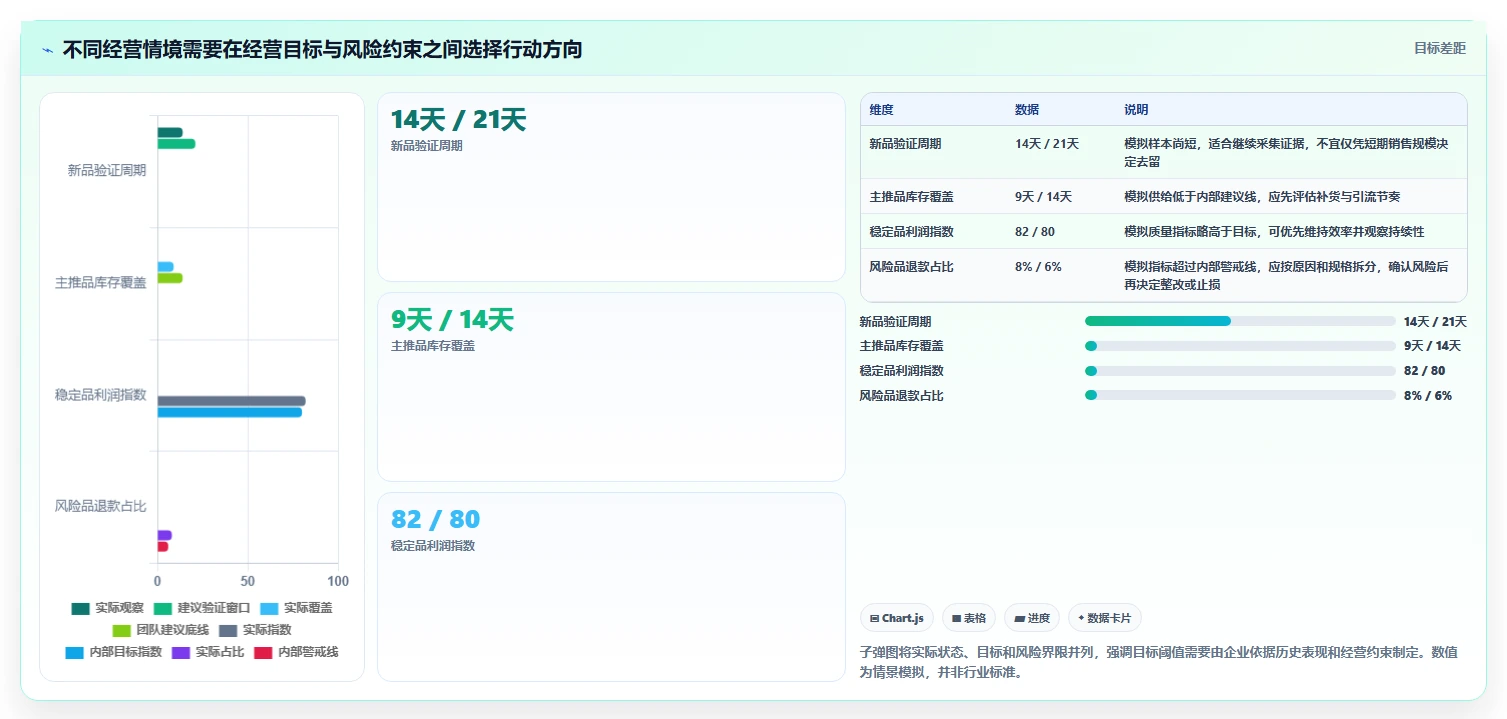Click the 目标差距 label at top right
This screenshot has height=719, width=1507.
click(1440, 48)
